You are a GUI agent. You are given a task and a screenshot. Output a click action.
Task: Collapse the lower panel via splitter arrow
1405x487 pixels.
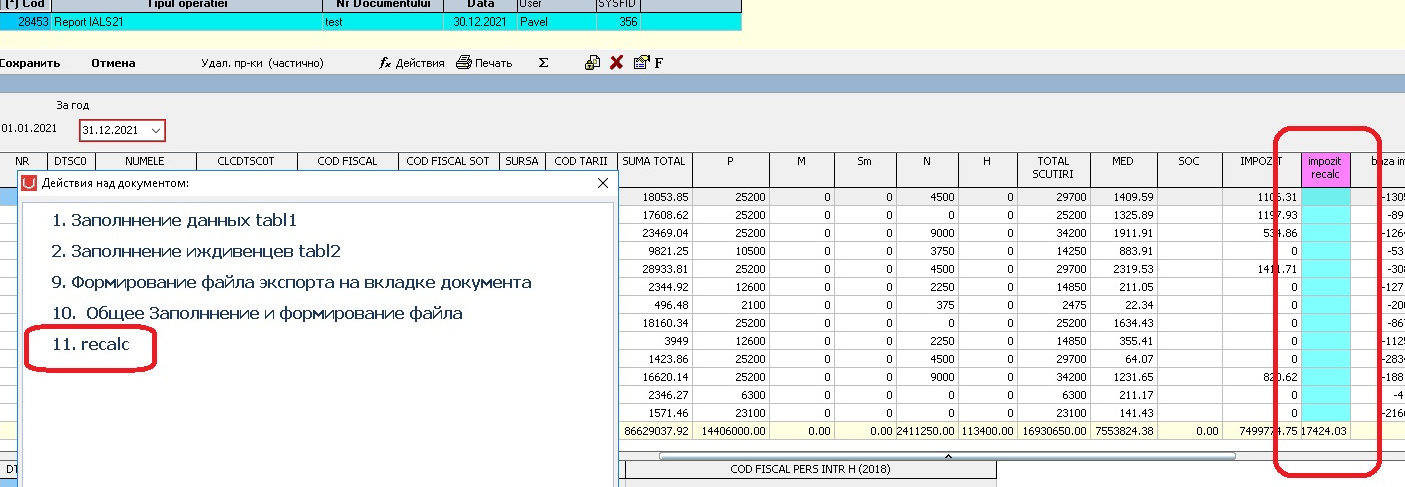(948, 456)
